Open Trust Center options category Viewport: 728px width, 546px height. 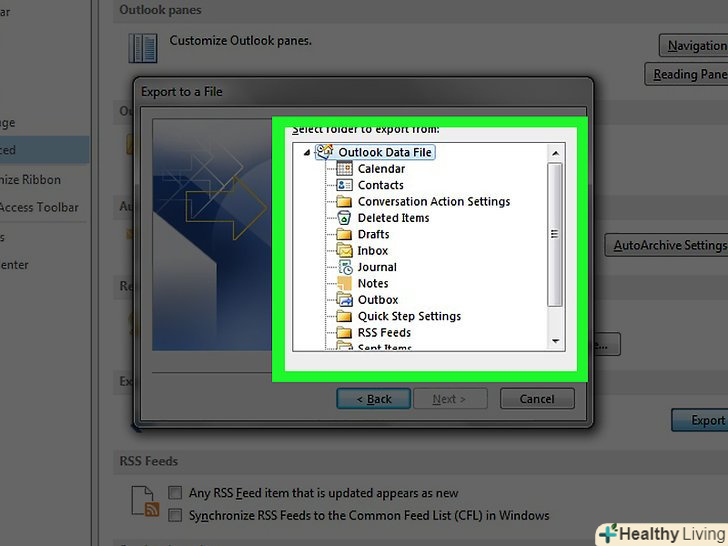click(x=14, y=265)
